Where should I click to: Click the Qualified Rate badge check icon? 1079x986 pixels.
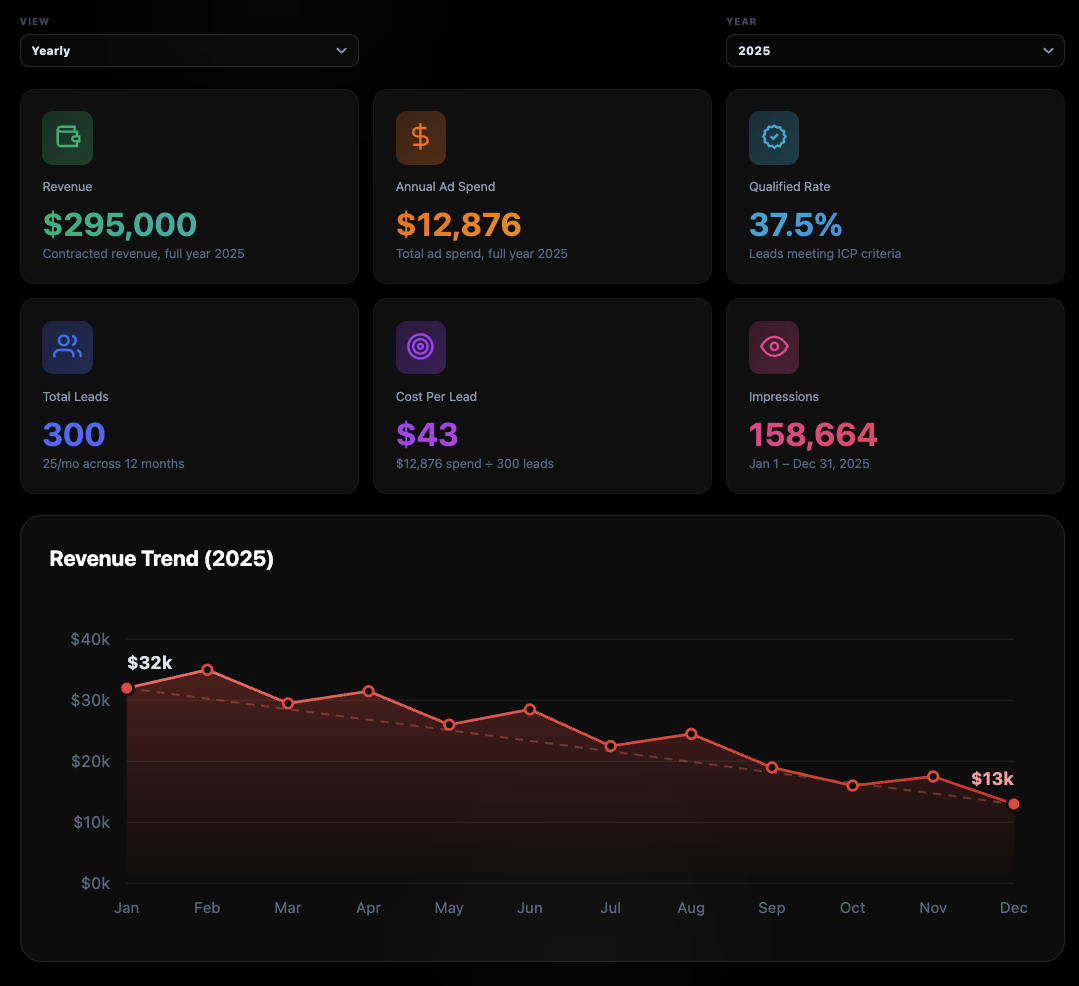click(773, 138)
